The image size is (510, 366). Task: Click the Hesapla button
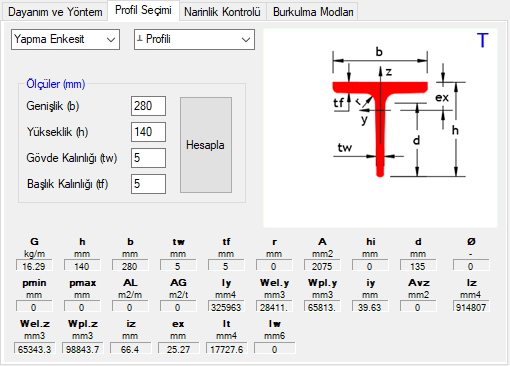(206, 145)
